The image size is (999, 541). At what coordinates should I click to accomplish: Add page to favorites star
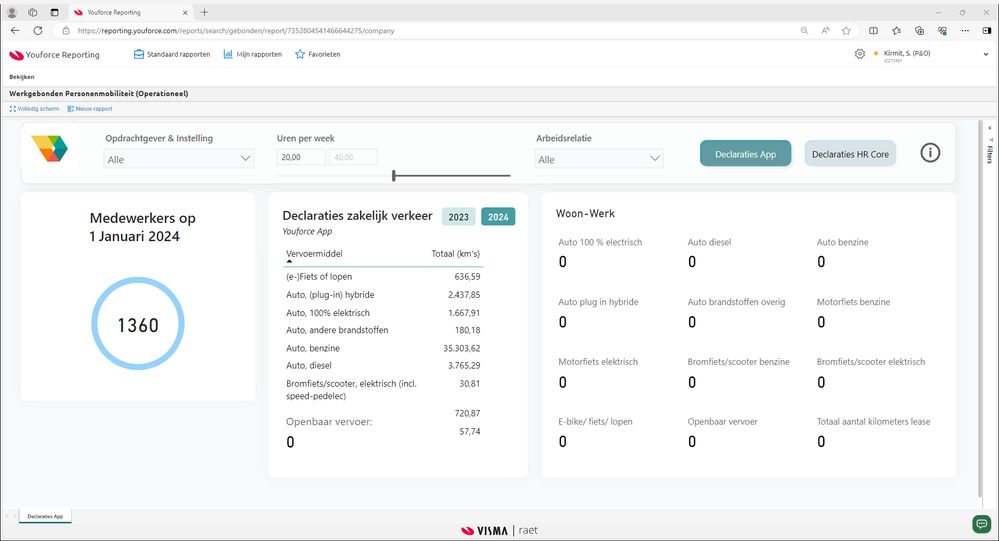click(846, 31)
